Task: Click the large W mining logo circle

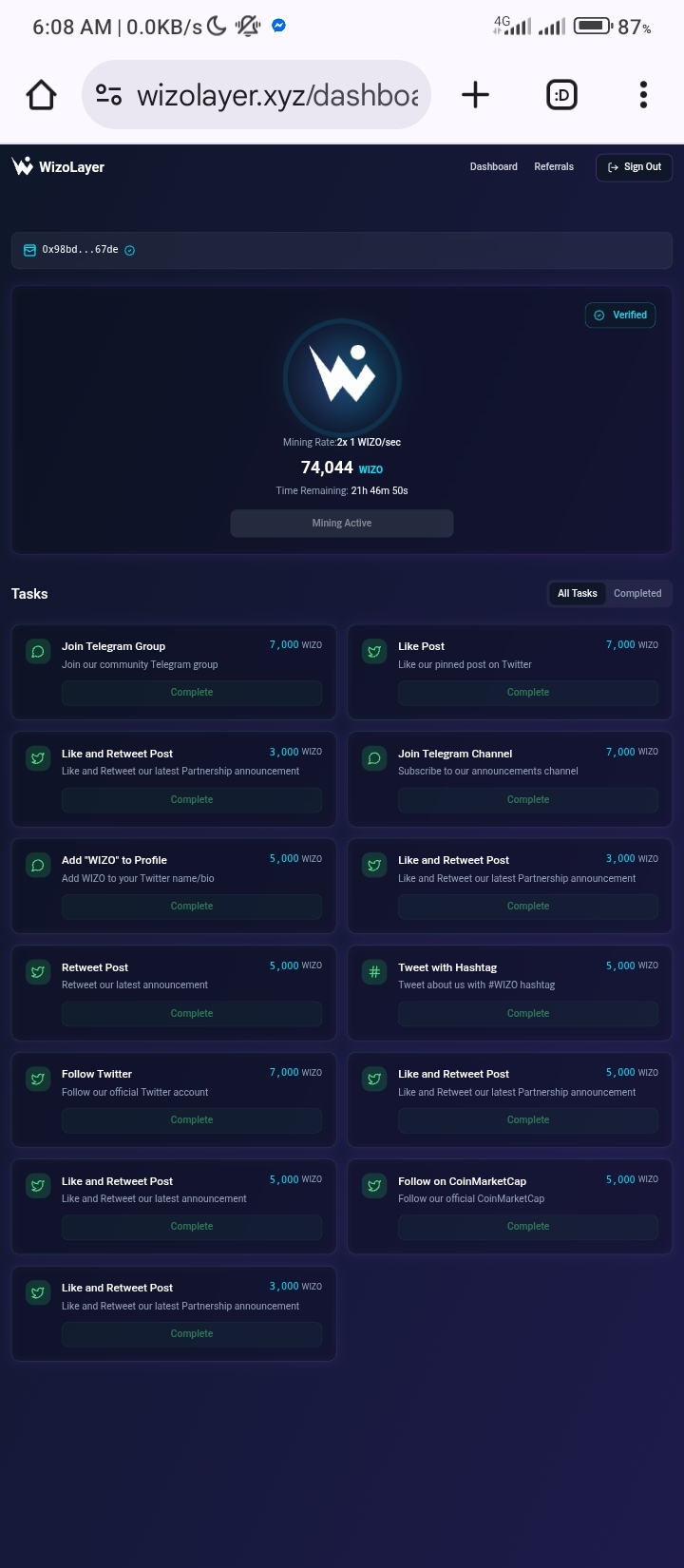Action: [342, 376]
